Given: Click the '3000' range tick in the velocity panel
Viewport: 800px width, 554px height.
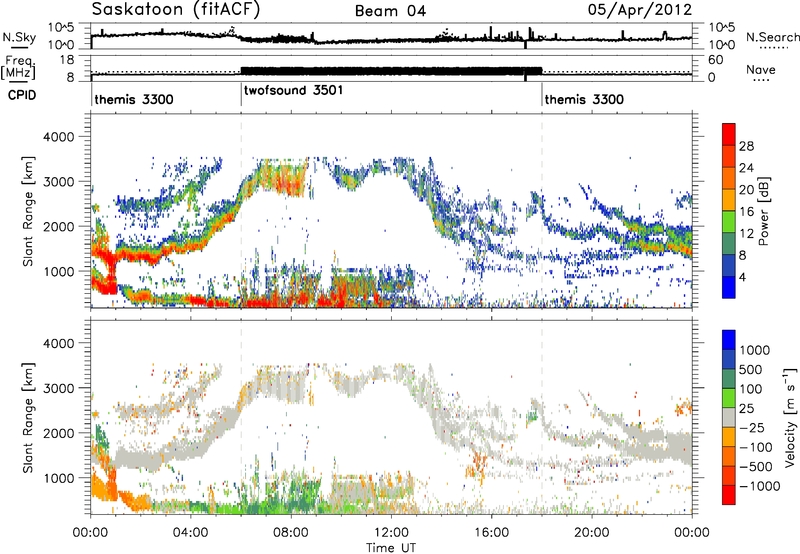Looking at the screenshot, I should [58, 388].
